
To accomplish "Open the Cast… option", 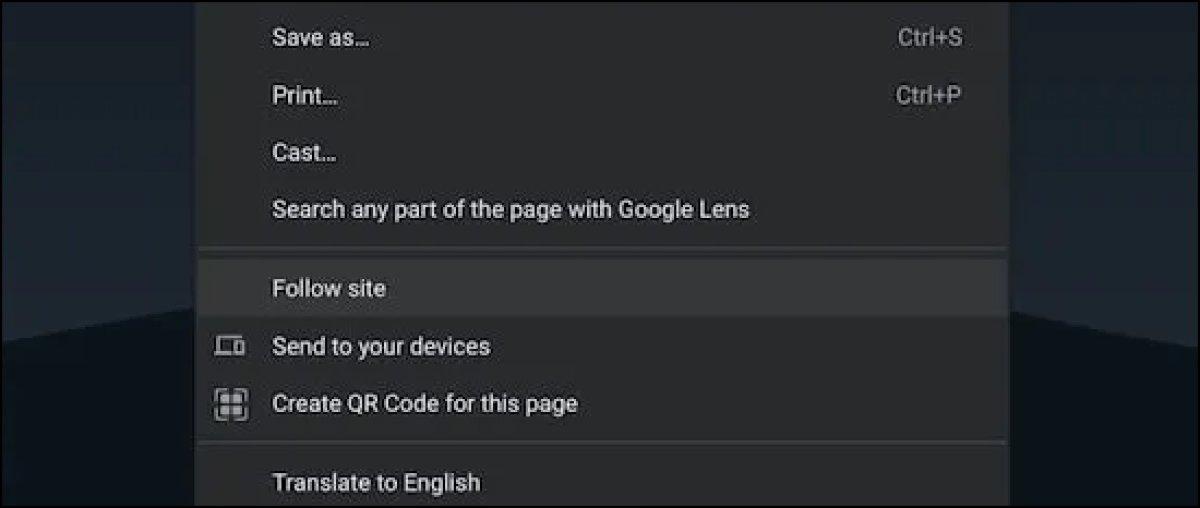I will tap(304, 153).
